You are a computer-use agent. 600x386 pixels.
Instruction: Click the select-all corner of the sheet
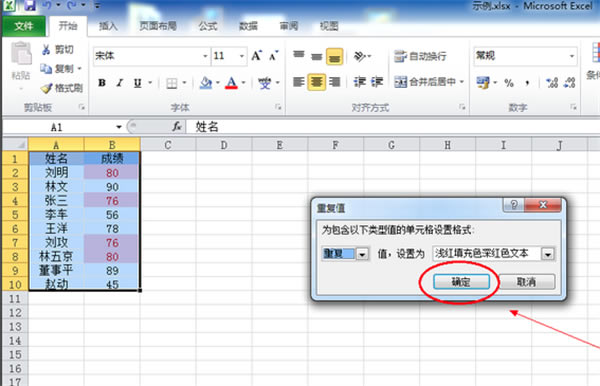pyautogui.click(x=15, y=144)
